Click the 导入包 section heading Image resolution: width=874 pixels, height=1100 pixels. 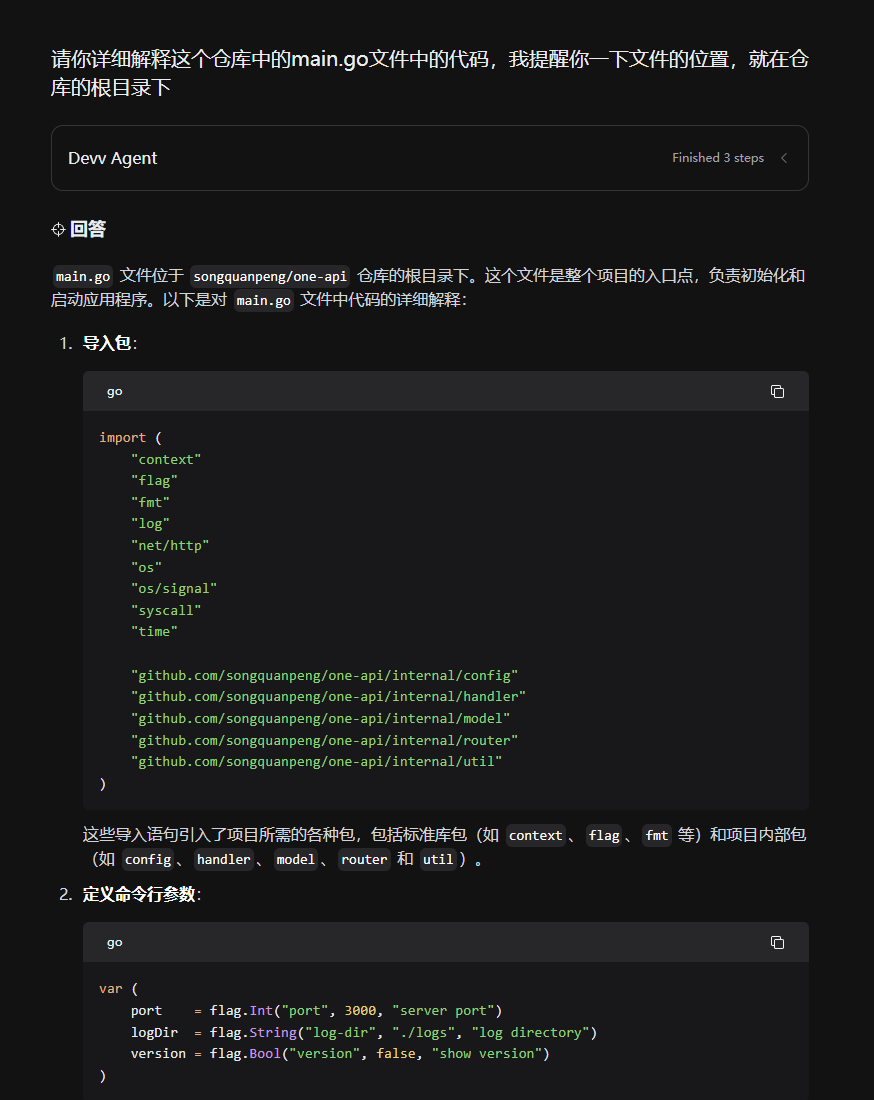tap(107, 343)
